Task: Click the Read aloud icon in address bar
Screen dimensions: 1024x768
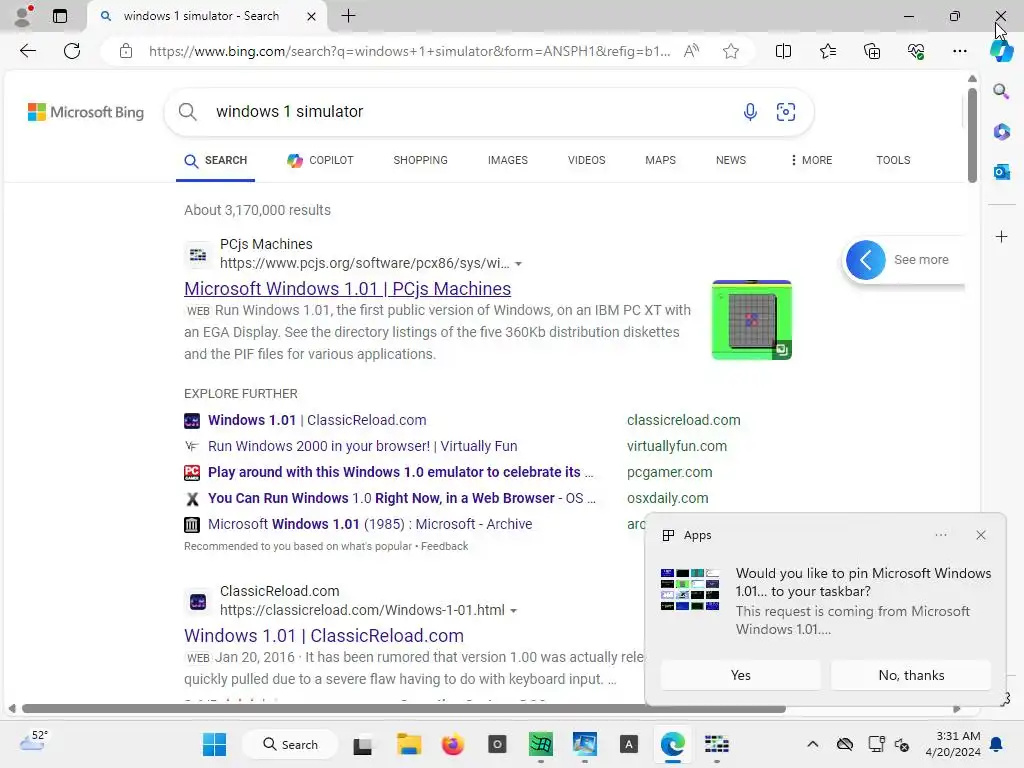Action: (691, 51)
